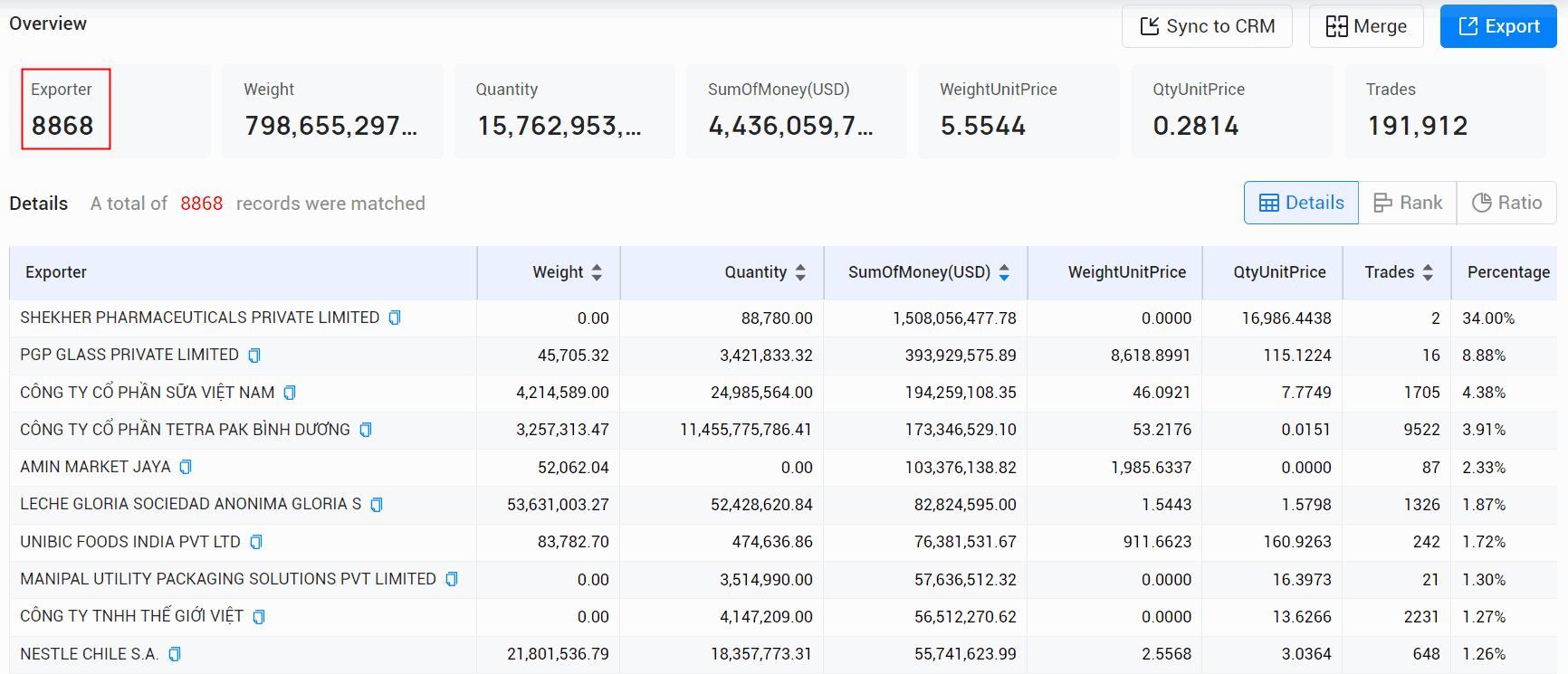Copy AMIN MARKET JAYA name icon
The height and width of the screenshot is (674, 1568).
186,467
